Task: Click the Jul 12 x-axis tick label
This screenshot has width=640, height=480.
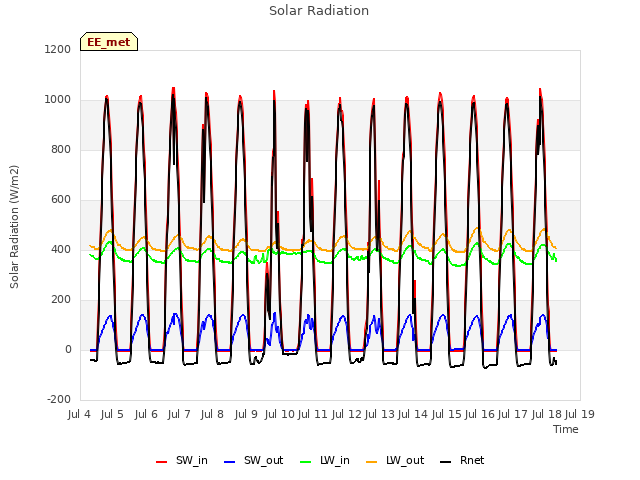Action: tap(347, 414)
